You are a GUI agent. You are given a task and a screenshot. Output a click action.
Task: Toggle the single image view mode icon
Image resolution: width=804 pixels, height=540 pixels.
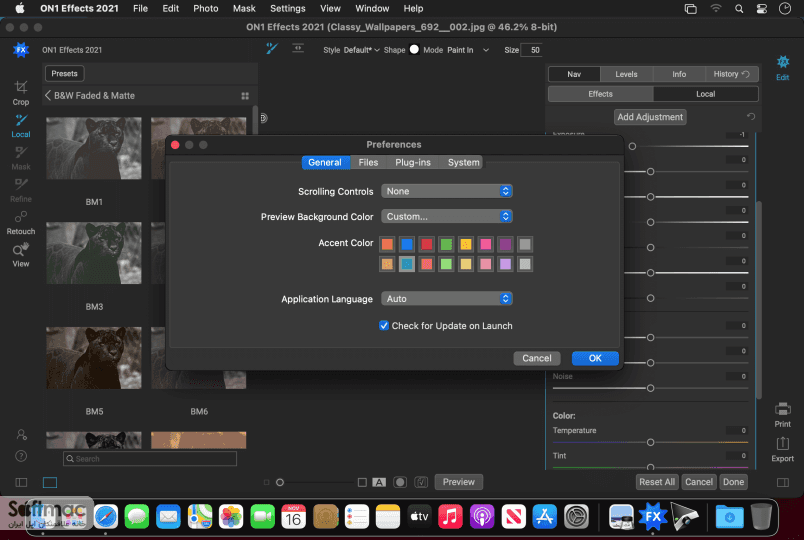point(50,482)
